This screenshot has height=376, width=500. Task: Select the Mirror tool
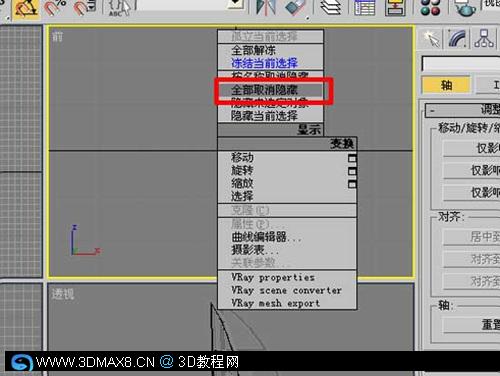pos(266,8)
